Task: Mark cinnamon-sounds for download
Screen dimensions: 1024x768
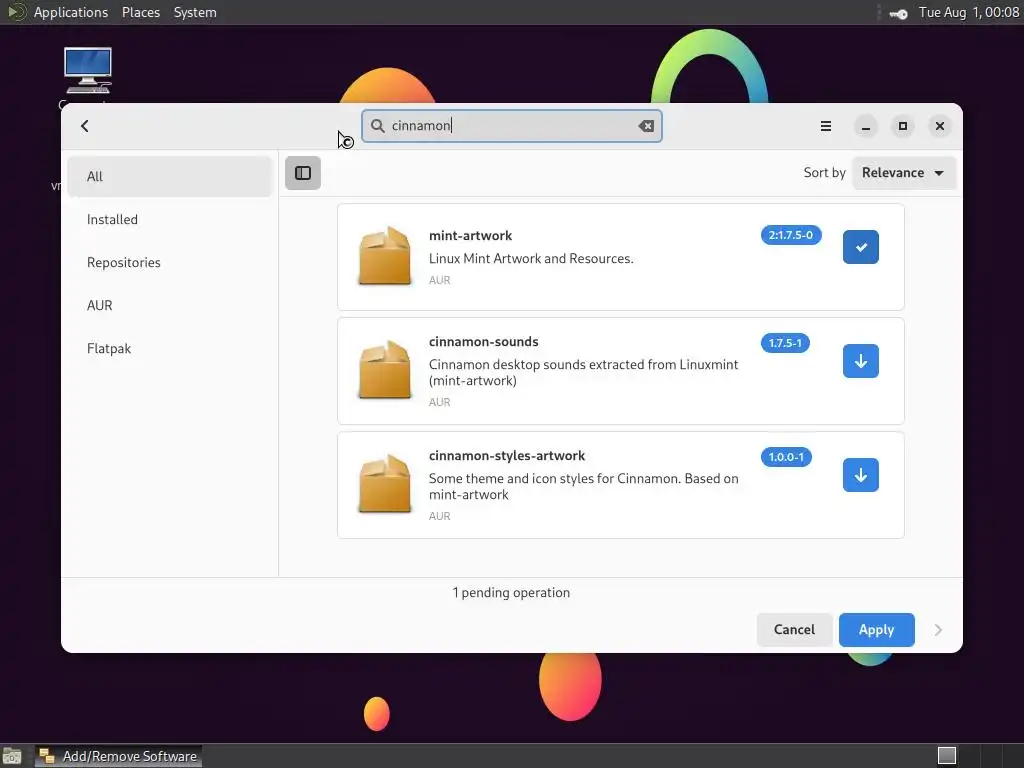Action: point(861,361)
